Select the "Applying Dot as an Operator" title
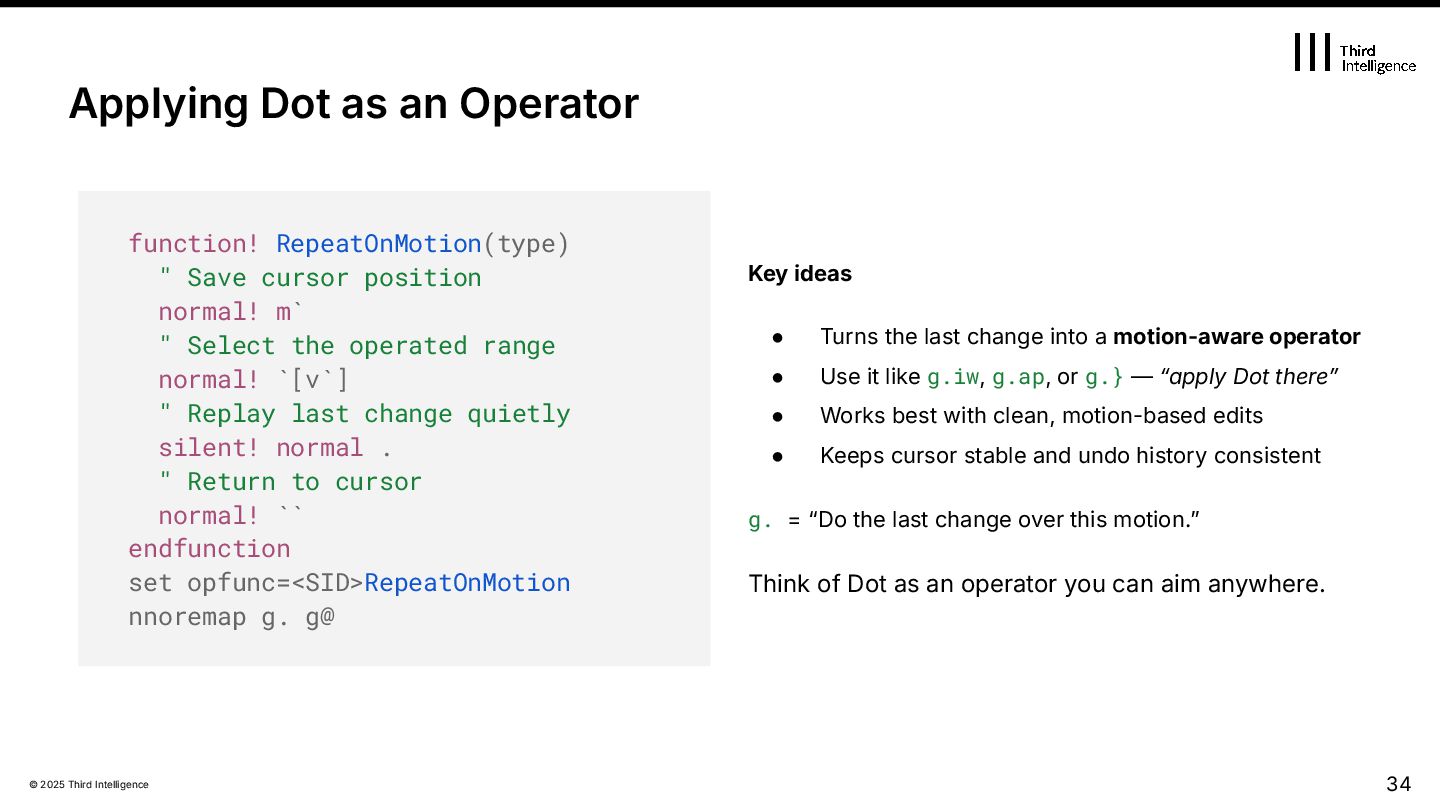This screenshot has height=810, width=1440. coord(353,104)
